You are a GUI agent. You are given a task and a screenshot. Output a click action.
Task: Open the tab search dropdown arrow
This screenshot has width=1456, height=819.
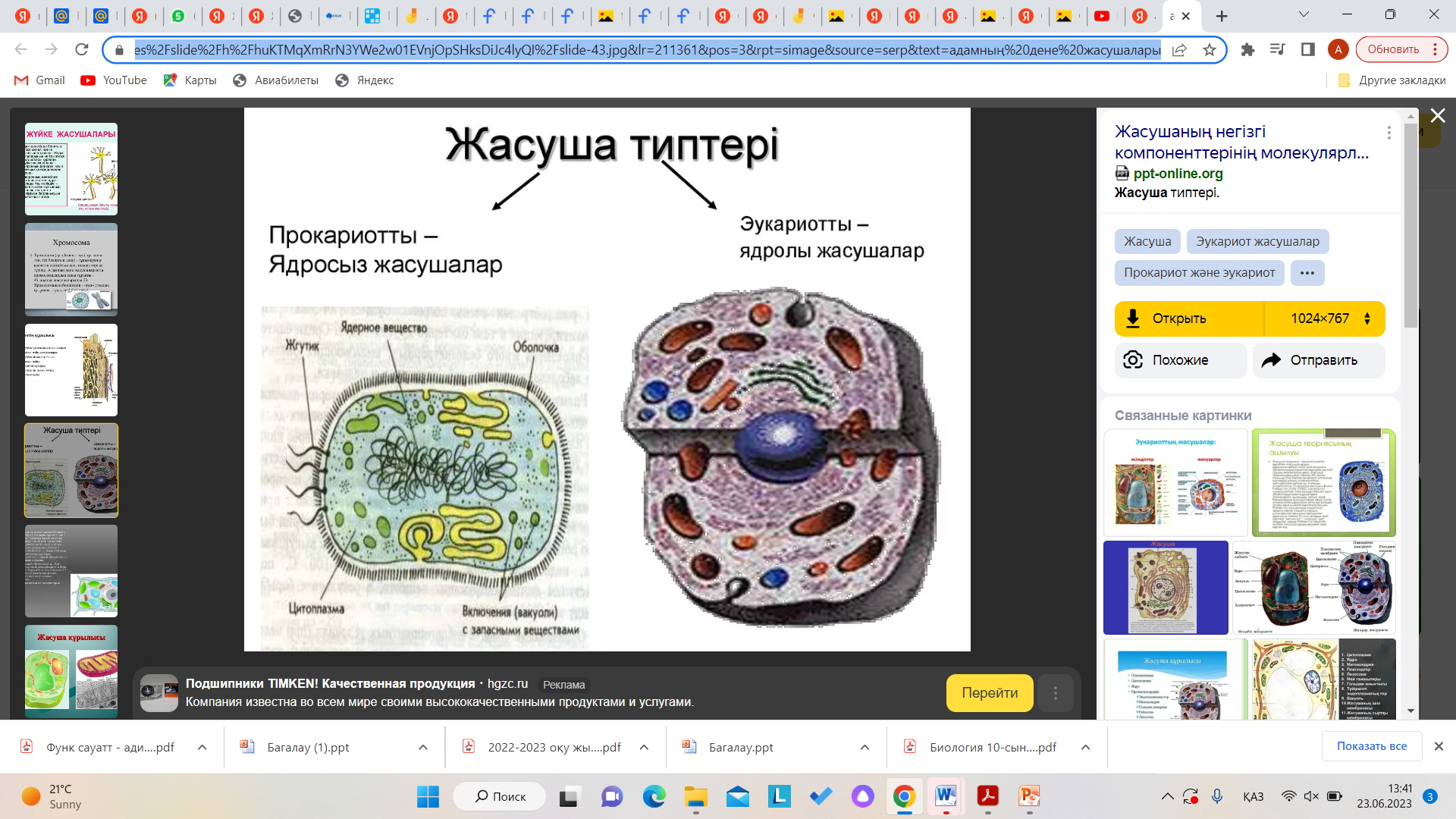(x=1304, y=14)
